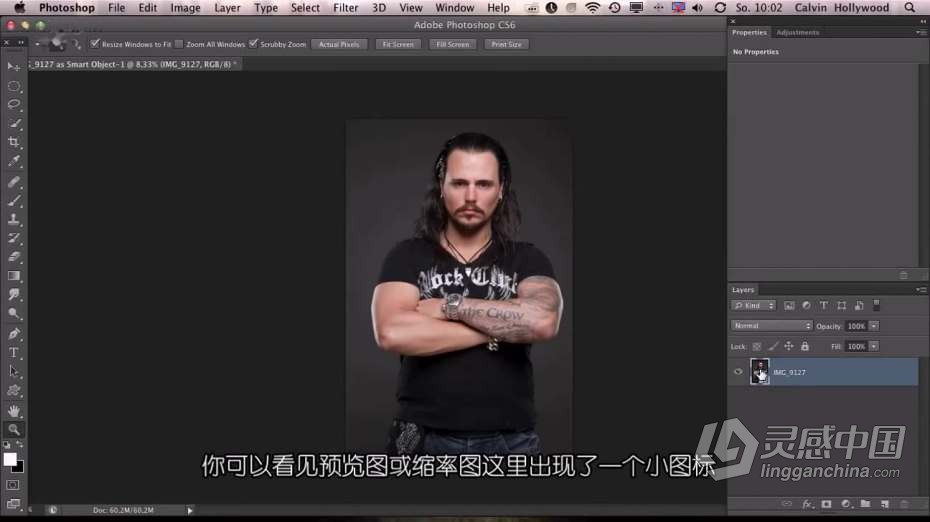Select the Custom Shape tool

(14, 390)
